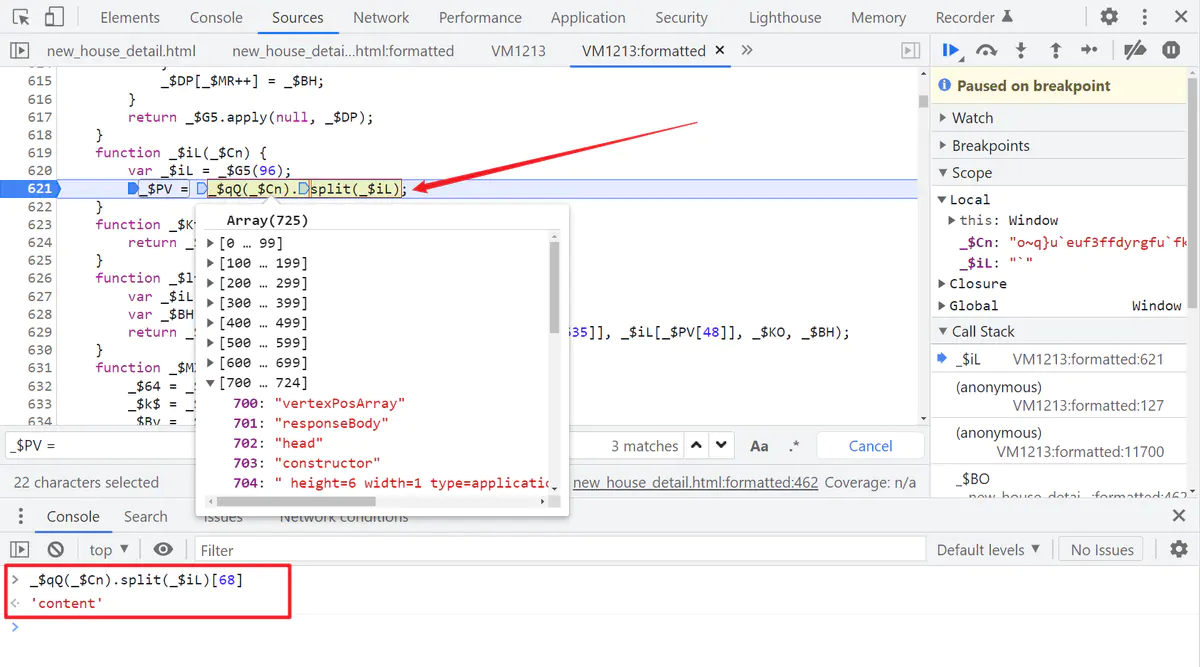The image size is (1200, 667).
Task: Resume script execution in debugger
Action: coord(951,50)
